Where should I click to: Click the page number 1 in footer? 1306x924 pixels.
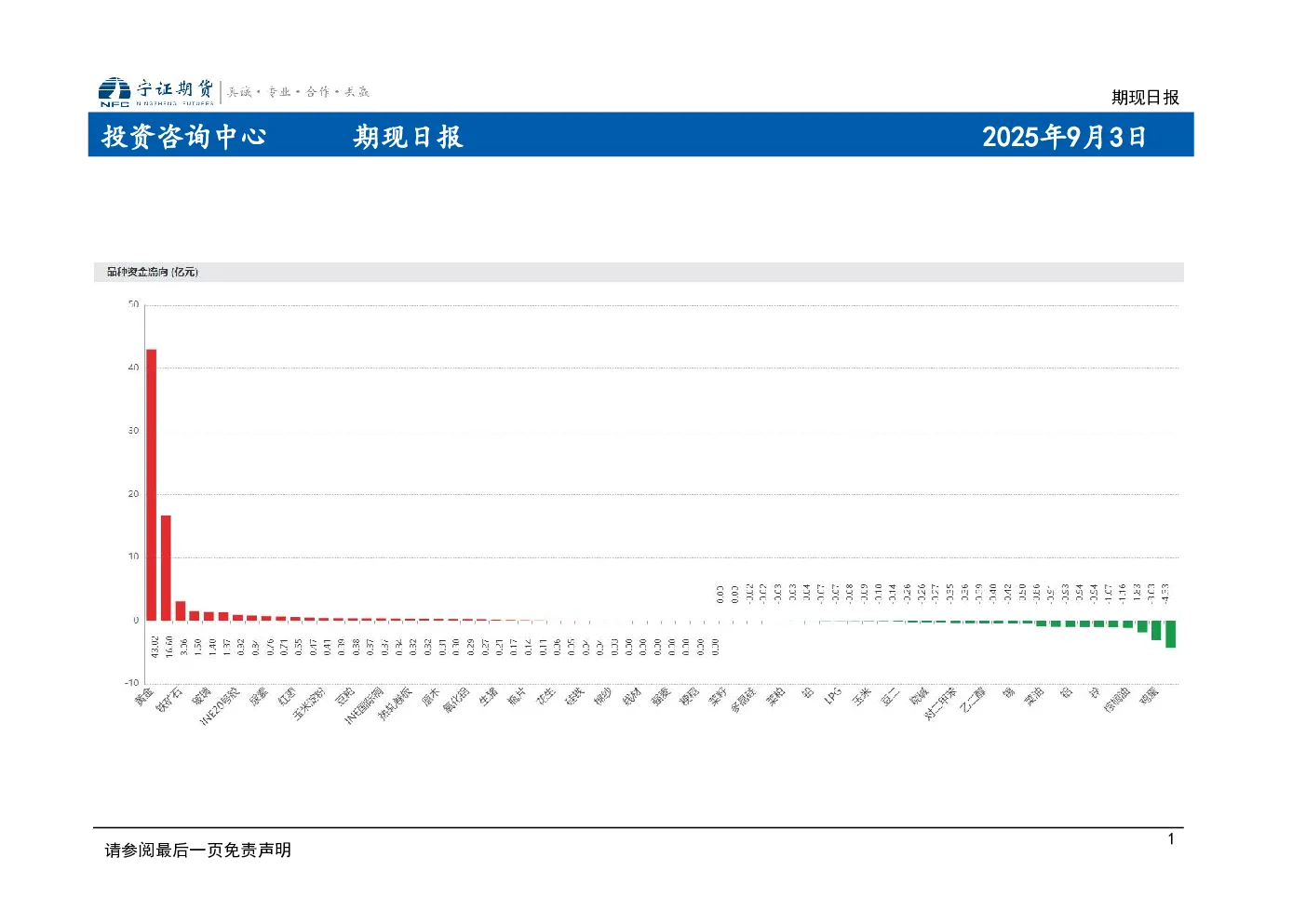(x=1171, y=839)
